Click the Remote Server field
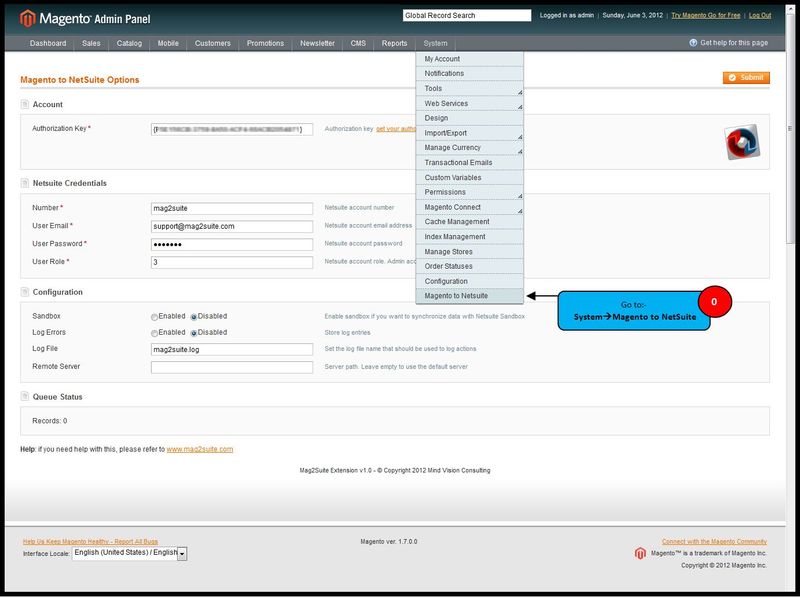Screen dimensions: 800x597 coord(232,367)
